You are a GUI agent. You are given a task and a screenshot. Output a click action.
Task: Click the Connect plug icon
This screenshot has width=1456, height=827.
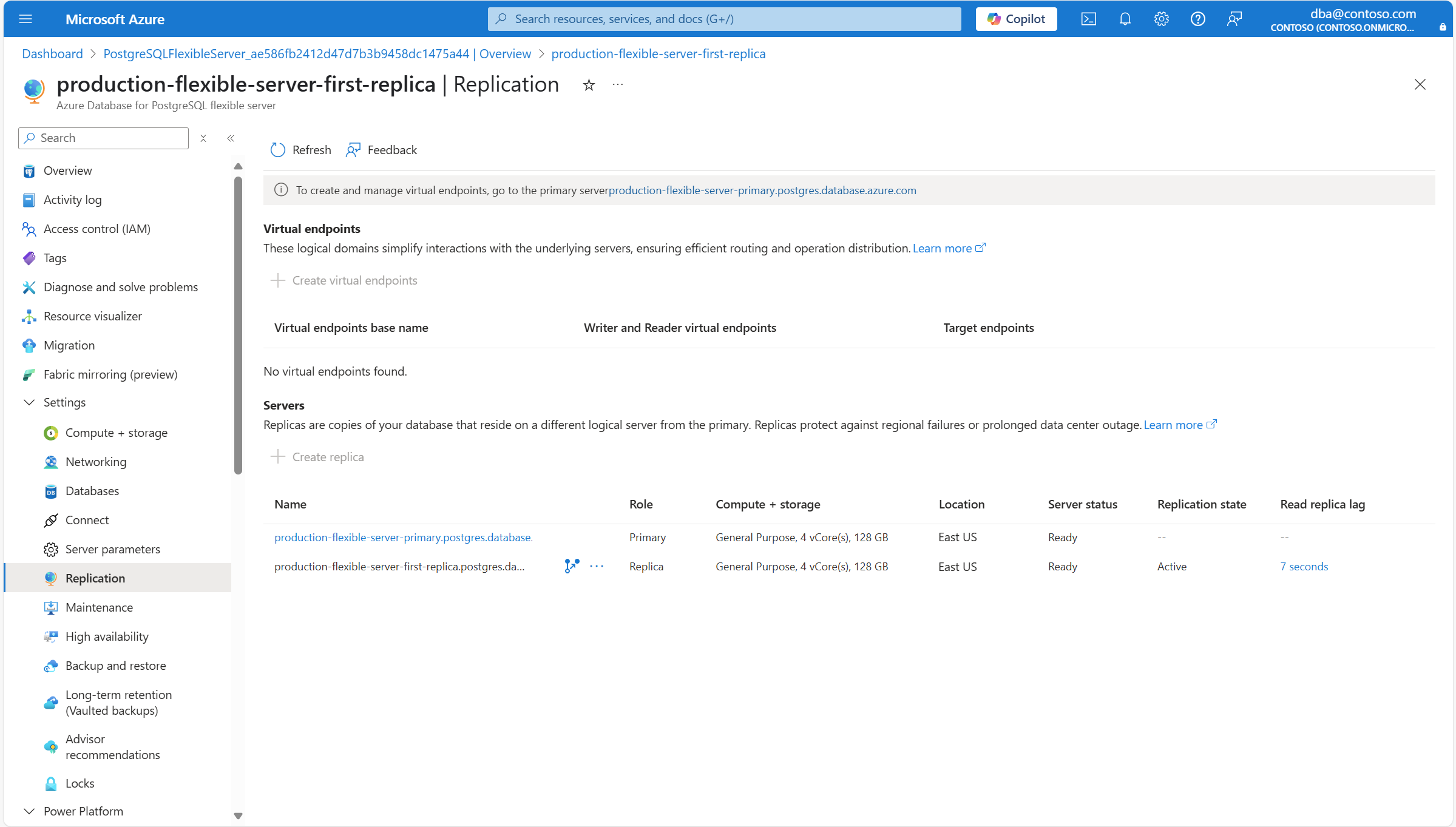coord(51,520)
